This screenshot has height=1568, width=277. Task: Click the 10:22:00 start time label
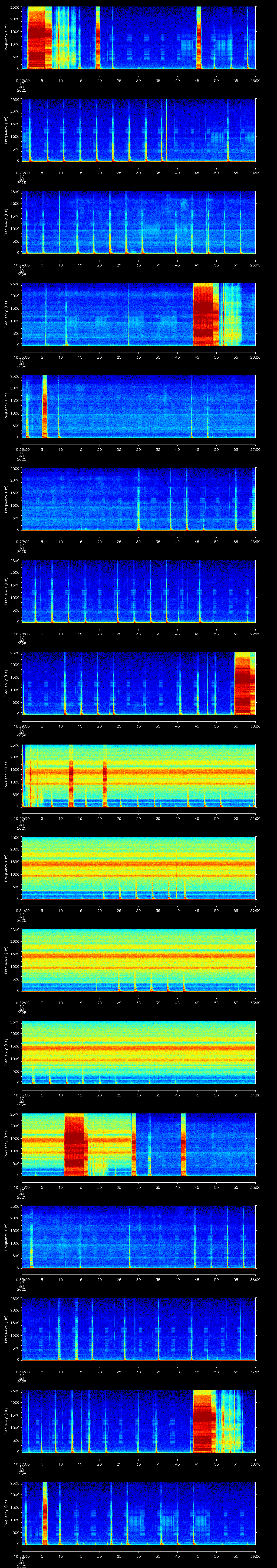click(21, 80)
